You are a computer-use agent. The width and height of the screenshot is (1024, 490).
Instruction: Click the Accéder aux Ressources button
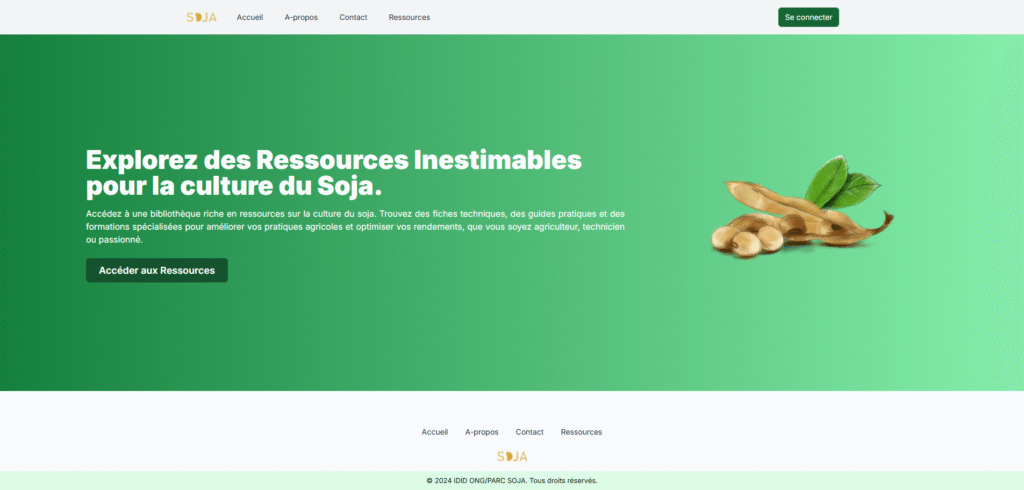[x=157, y=270]
